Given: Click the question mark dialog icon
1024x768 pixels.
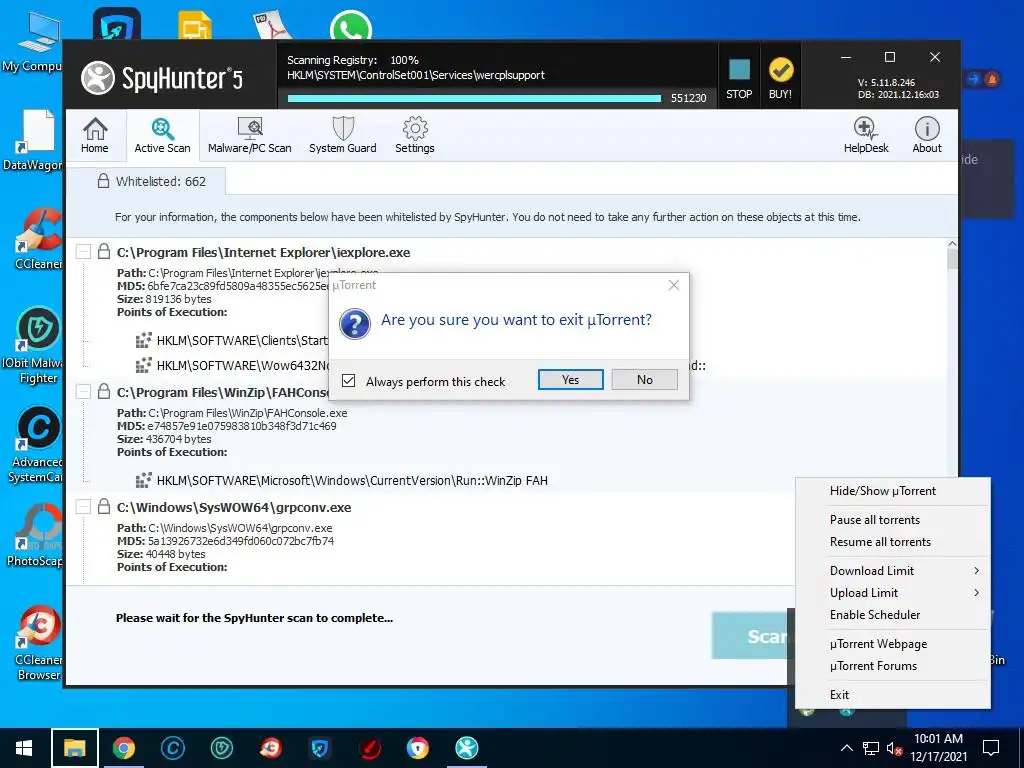Looking at the screenshot, I should [x=355, y=323].
